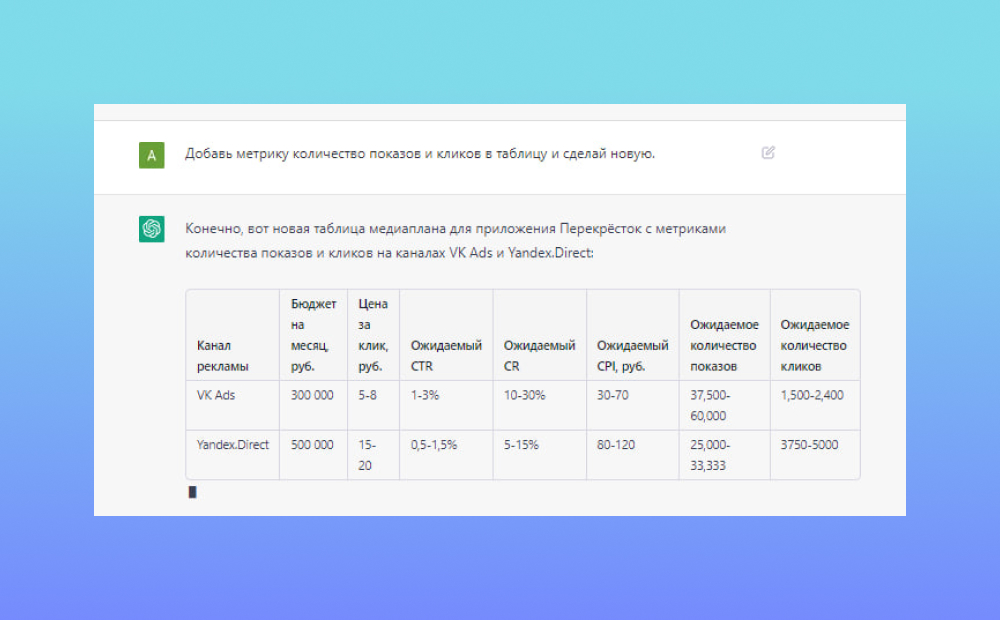Click the green user avatar A
This screenshot has width=1000, height=620.
tap(152, 155)
